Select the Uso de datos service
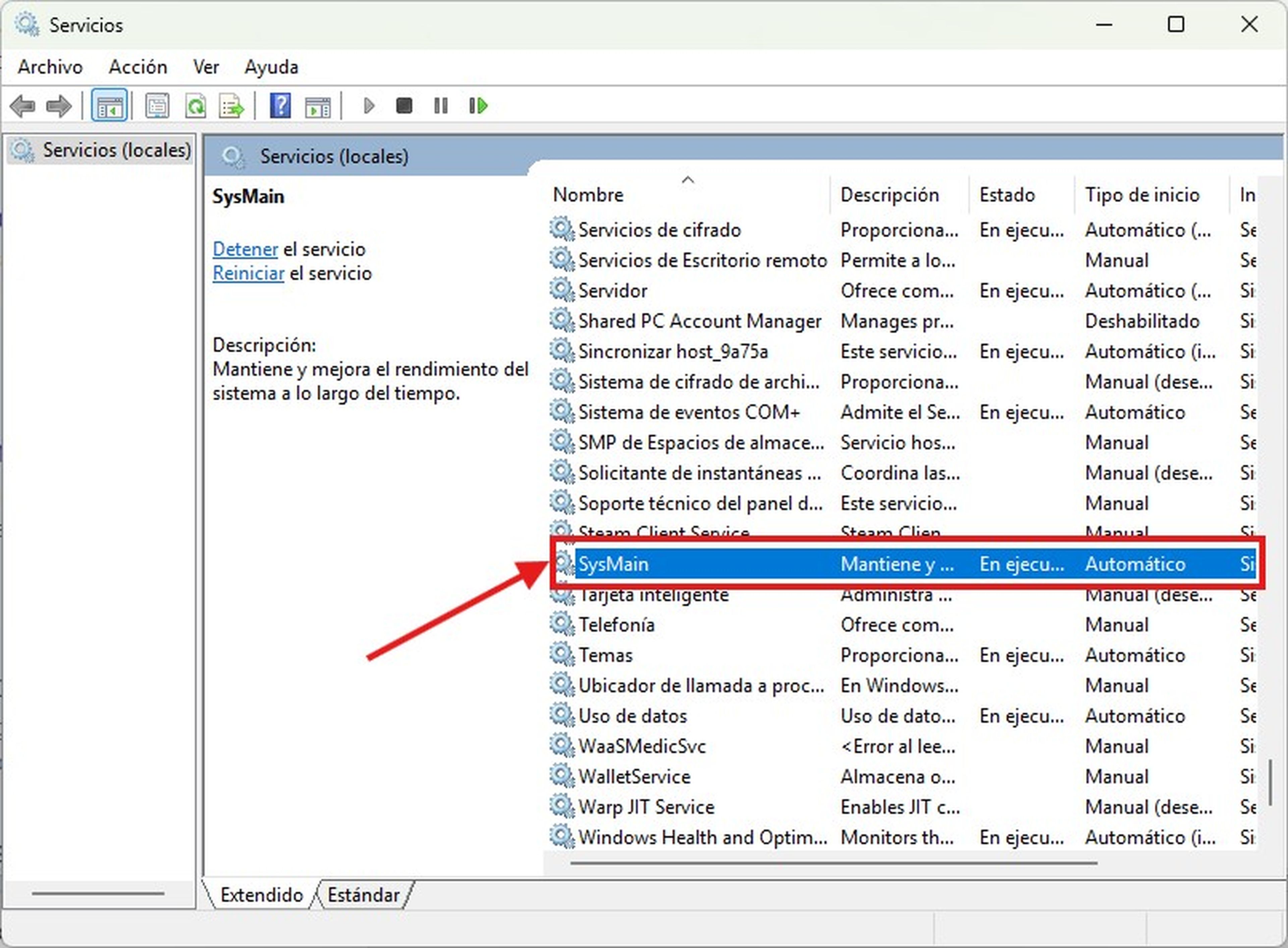This screenshot has height=948, width=1288. pos(903,715)
